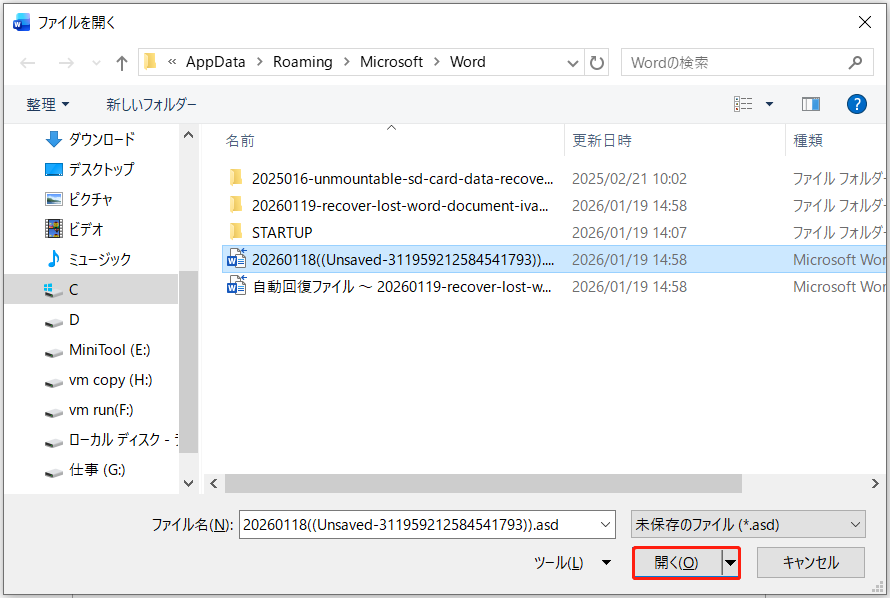This screenshot has width=890, height=598.
Task: Go up one folder level
Action: (x=121, y=62)
